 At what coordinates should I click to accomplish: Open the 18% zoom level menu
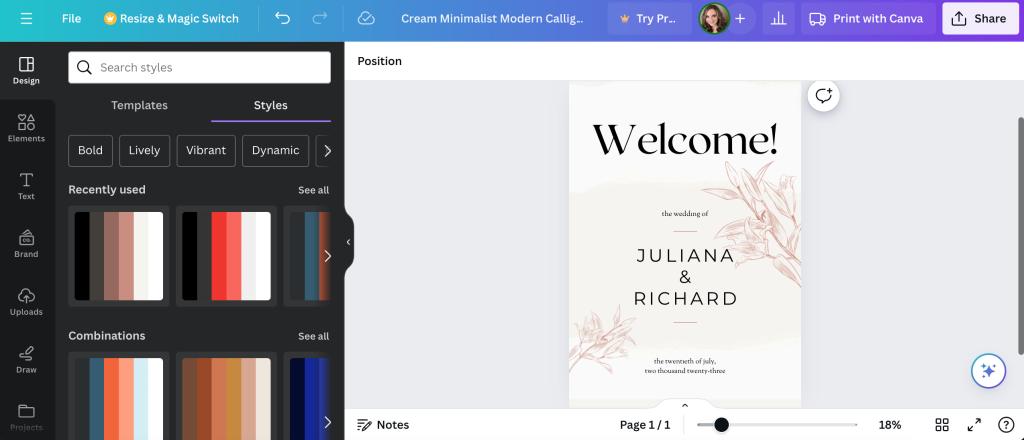click(889, 425)
